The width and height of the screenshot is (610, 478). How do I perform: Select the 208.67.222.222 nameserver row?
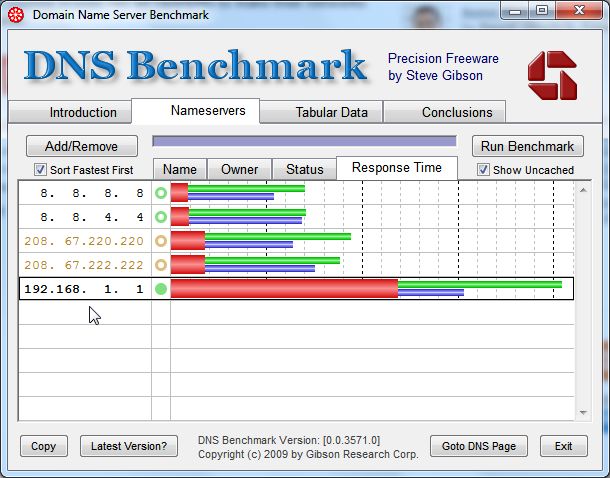296,265
